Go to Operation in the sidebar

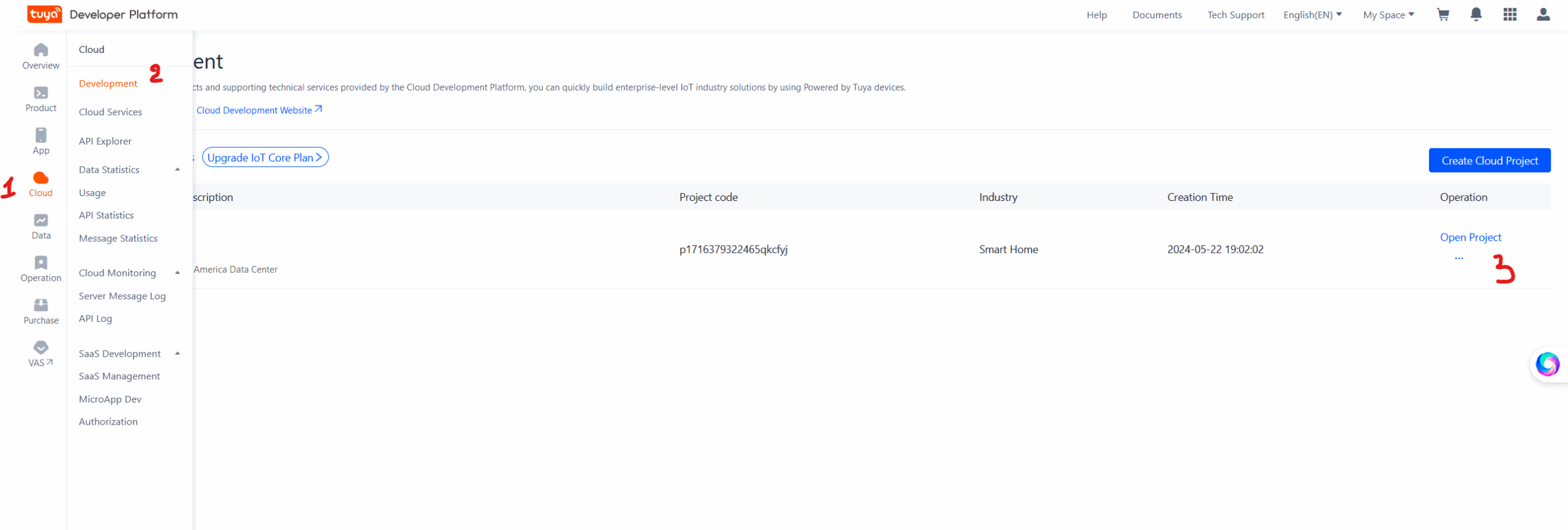point(41,268)
